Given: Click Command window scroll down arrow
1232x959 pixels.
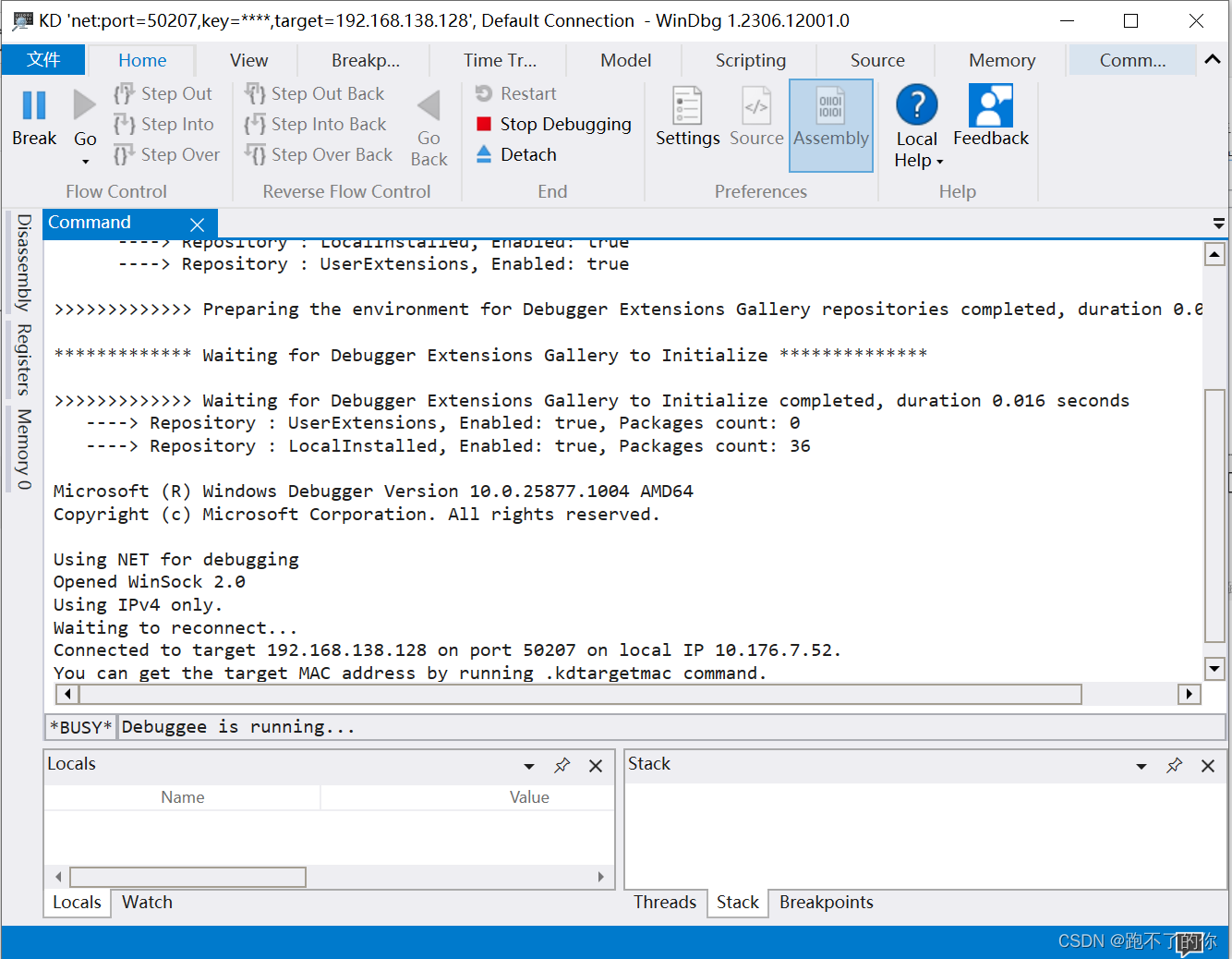Looking at the screenshot, I should (x=1214, y=668).
